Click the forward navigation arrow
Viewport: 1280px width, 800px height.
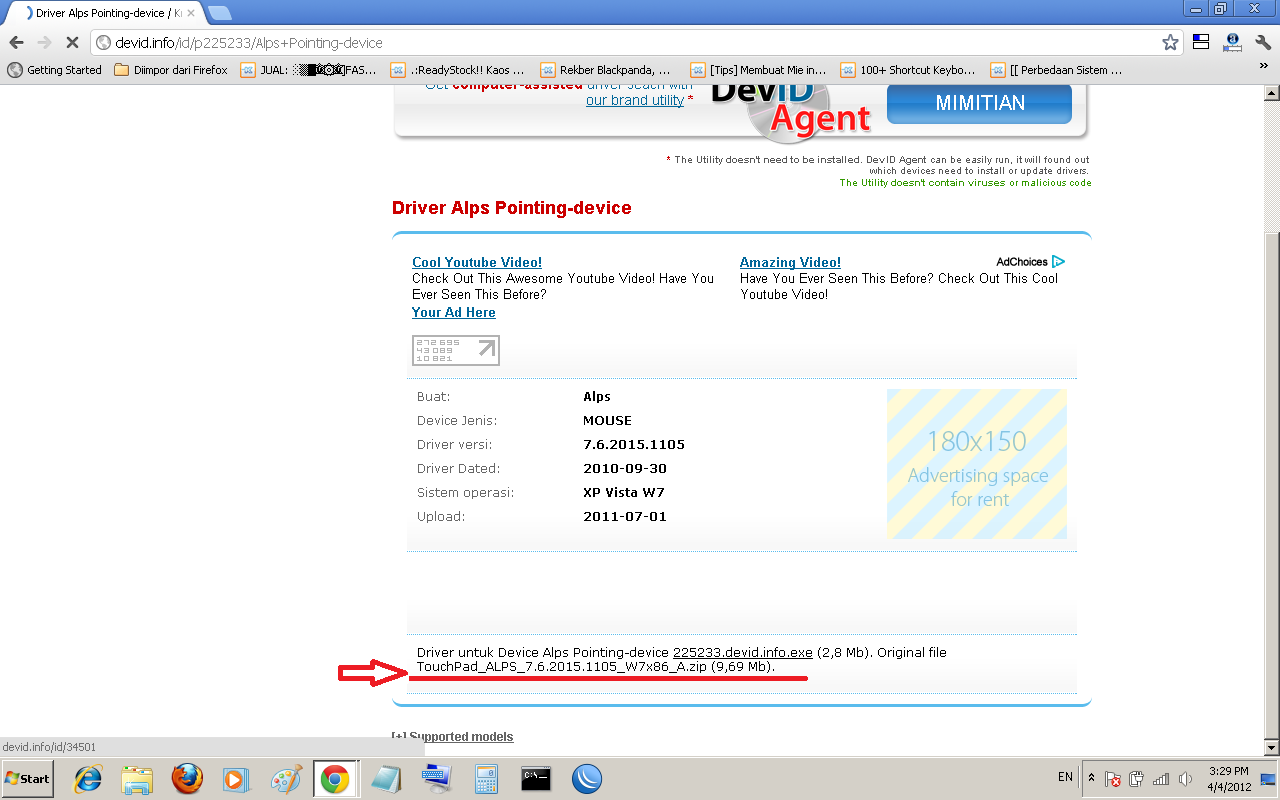[44, 43]
